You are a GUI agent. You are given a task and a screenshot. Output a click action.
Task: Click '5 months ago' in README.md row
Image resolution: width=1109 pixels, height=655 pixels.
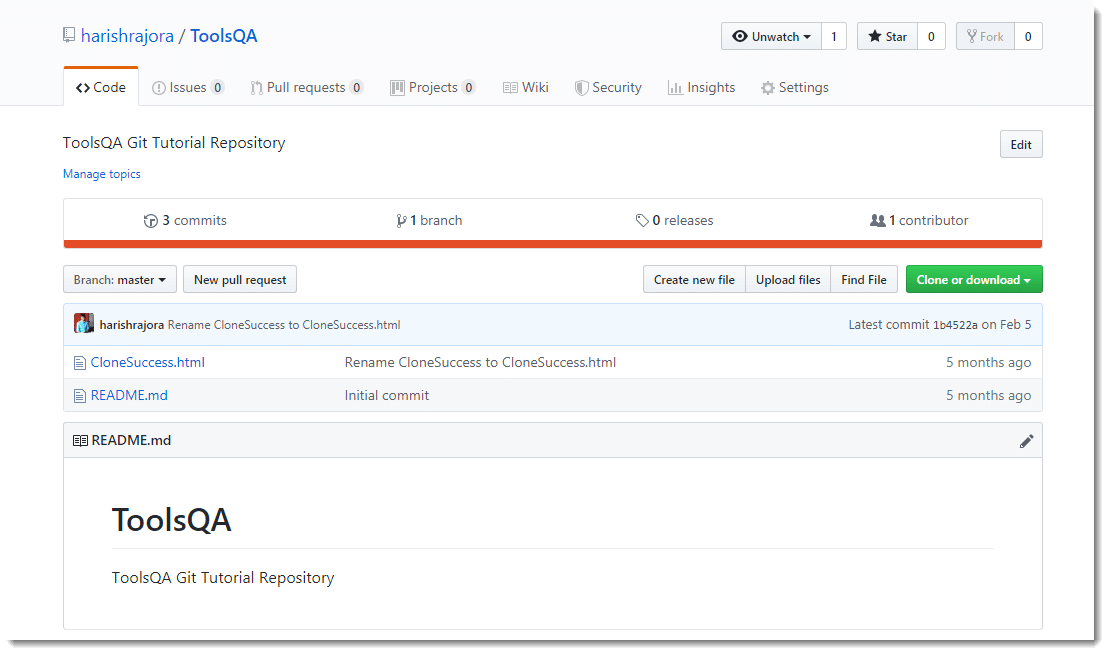[x=988, y=395]
